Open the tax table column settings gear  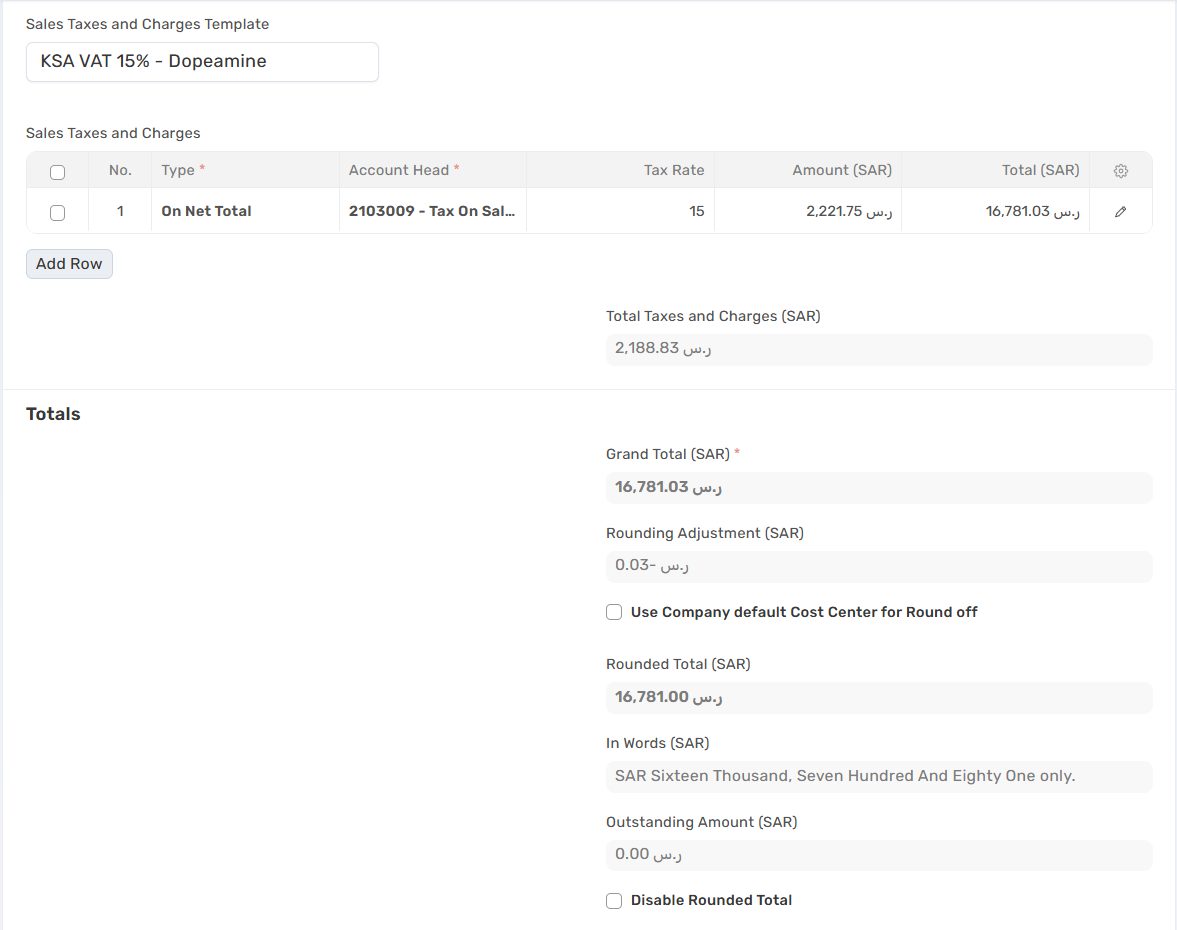coord(1120,171)
